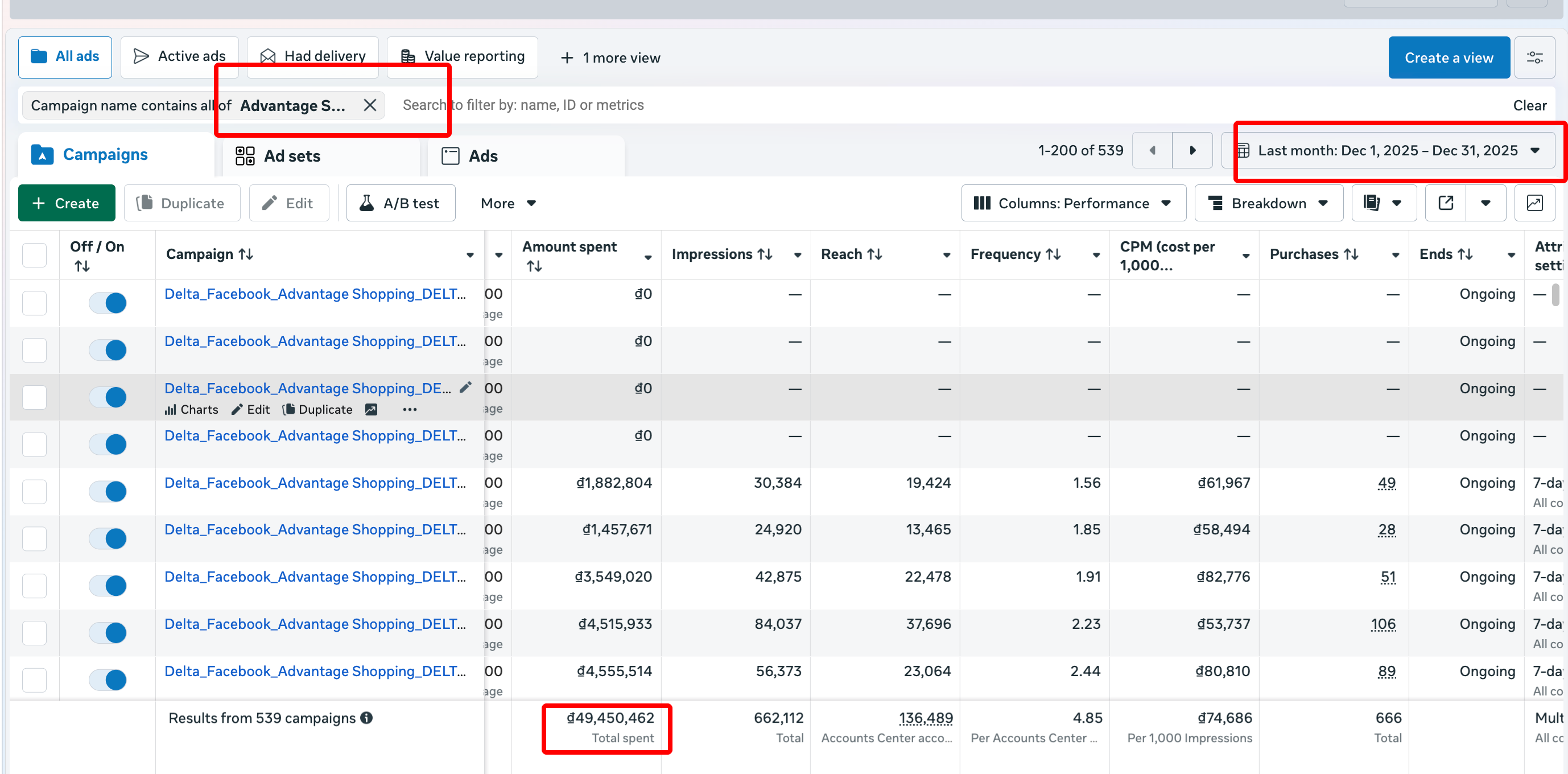Click the green Create button

click(67, 203)
